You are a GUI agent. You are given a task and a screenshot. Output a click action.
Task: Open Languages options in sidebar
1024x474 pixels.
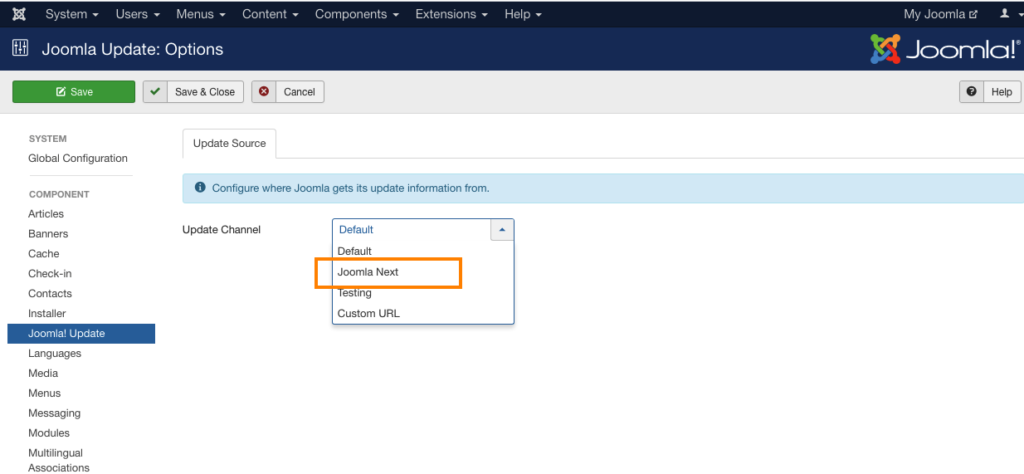pos(55,354)
